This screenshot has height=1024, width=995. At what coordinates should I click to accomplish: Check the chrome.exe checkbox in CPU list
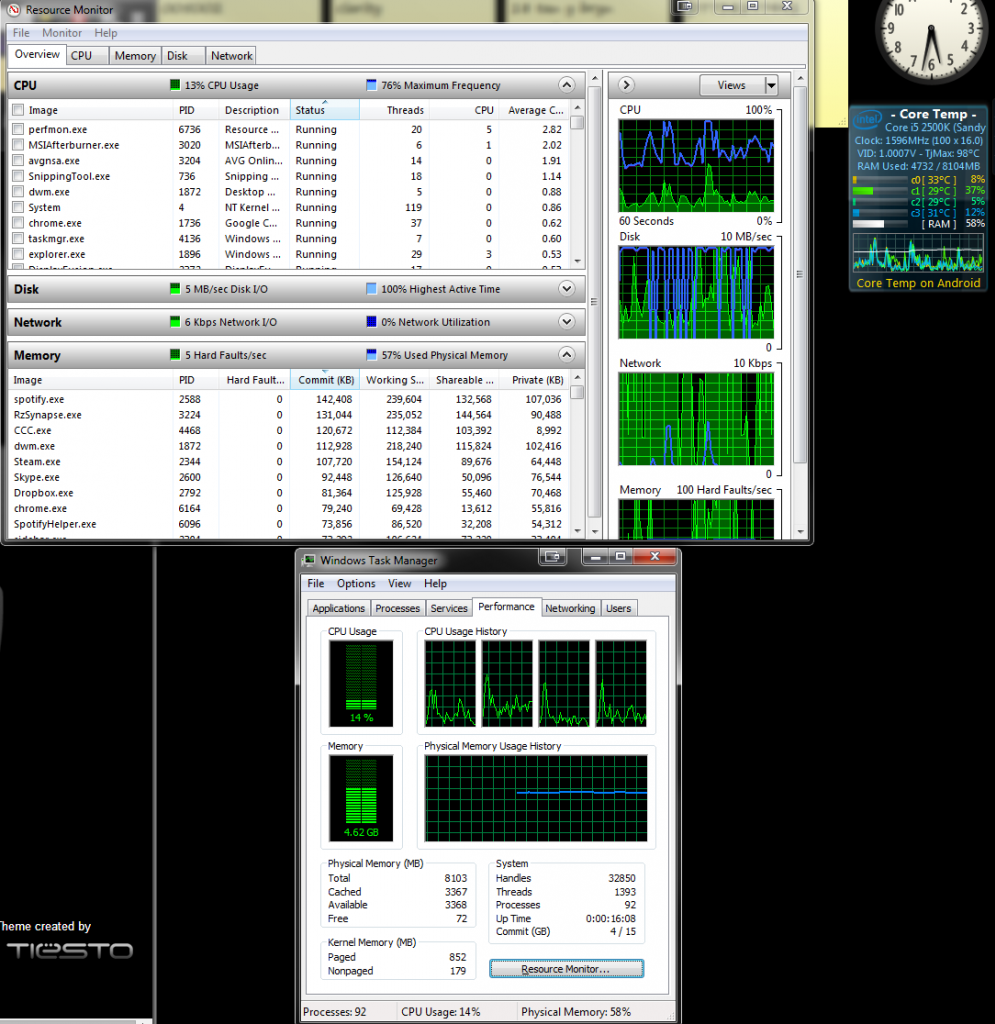click(x=18, y=223)
